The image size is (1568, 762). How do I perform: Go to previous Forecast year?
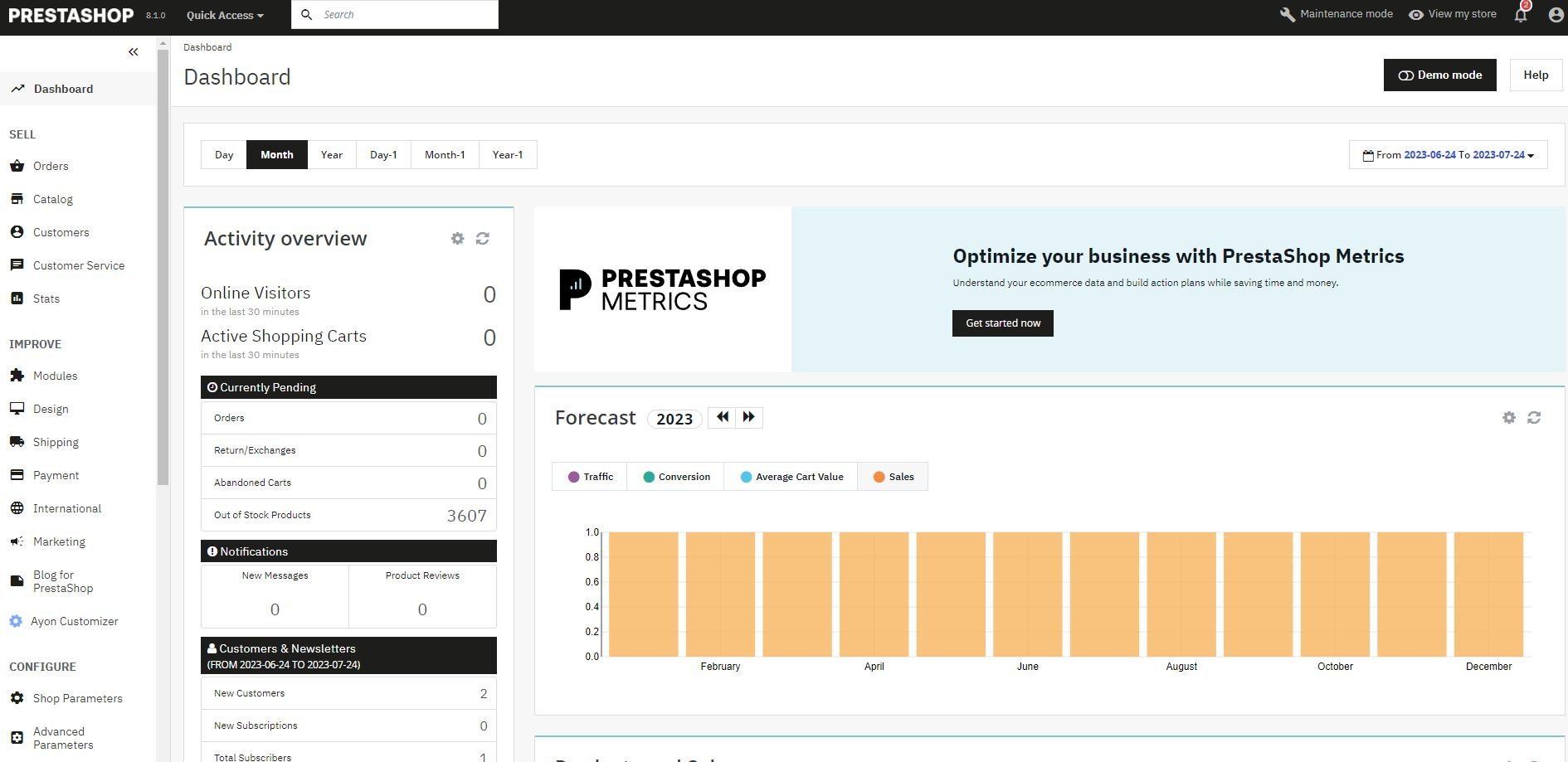tap(723, 417)
